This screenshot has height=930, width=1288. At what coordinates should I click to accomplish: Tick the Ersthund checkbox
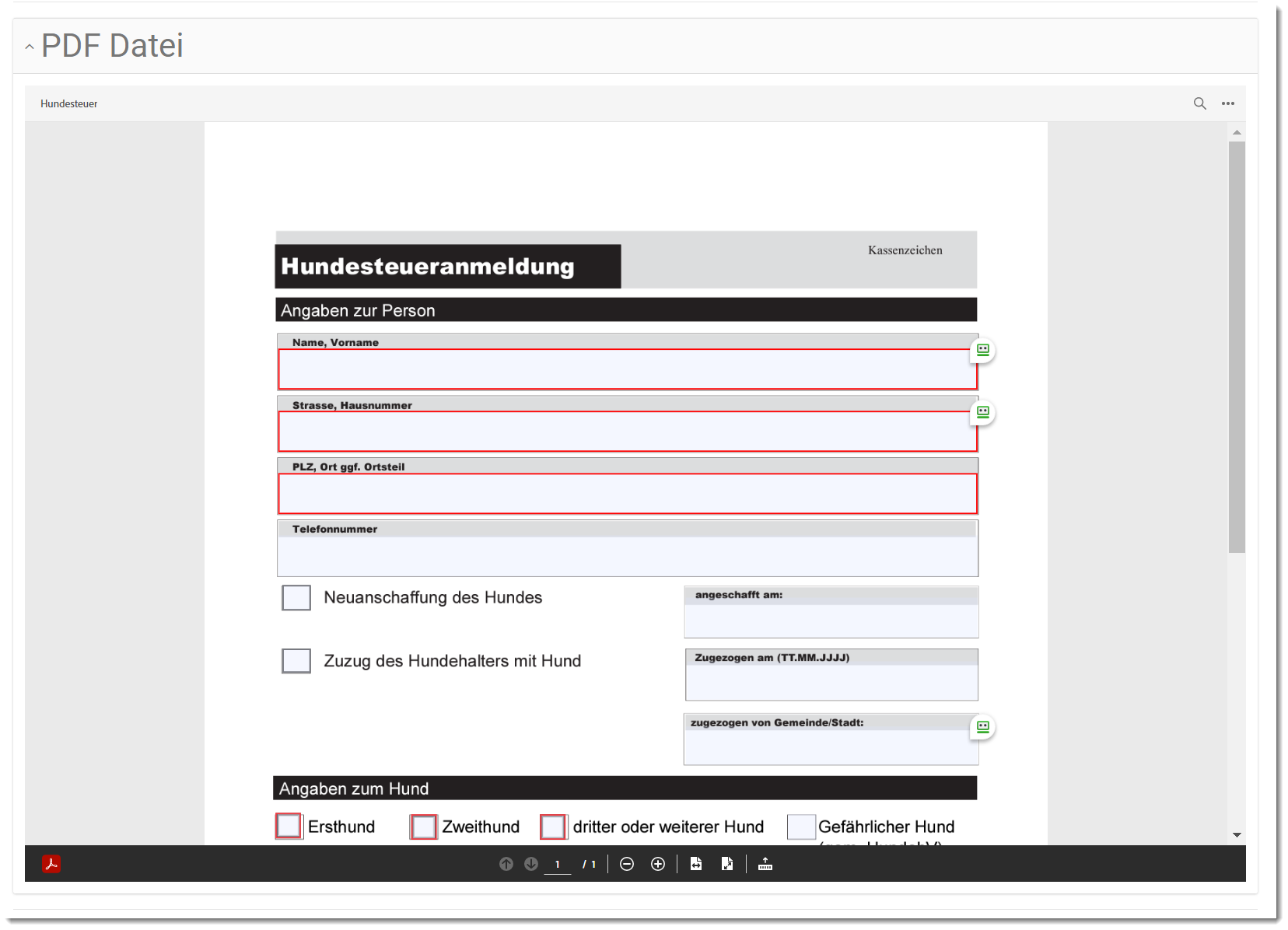point(289,826)
